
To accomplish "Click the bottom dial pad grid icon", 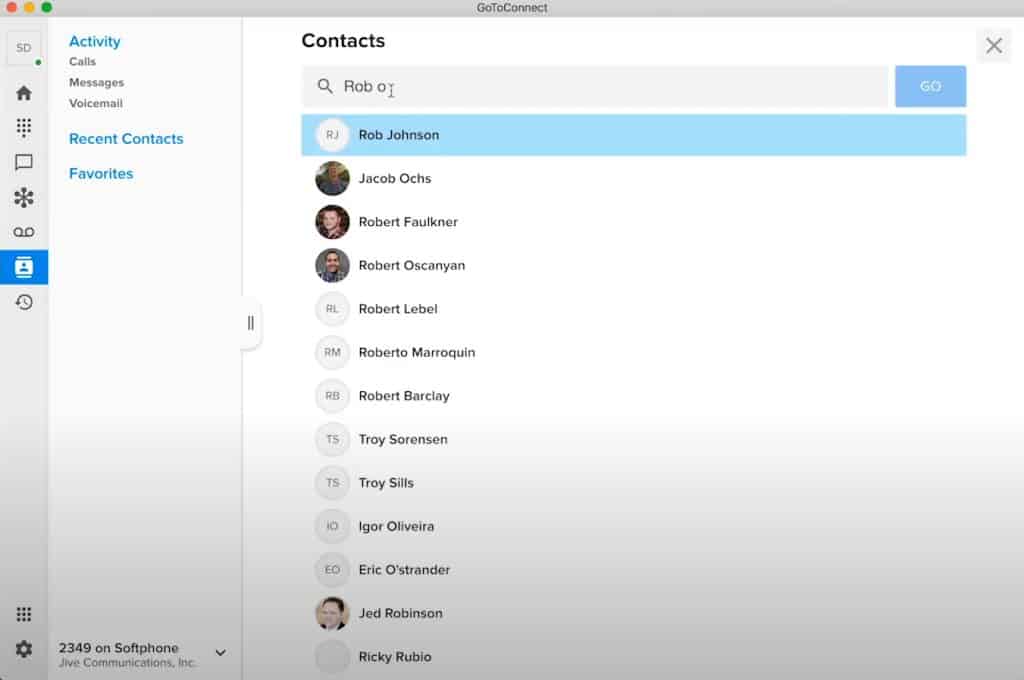I will (24, 613).
